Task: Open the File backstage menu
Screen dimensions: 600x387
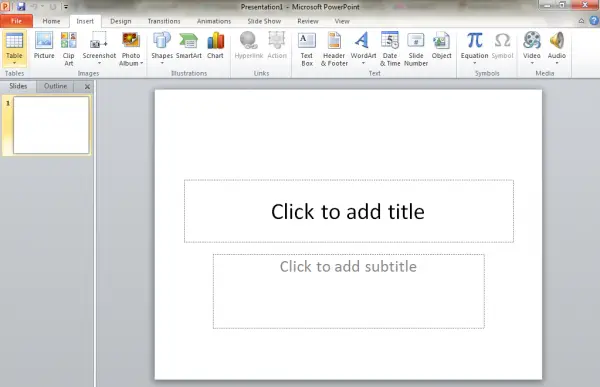Action: tap(16, 21)
